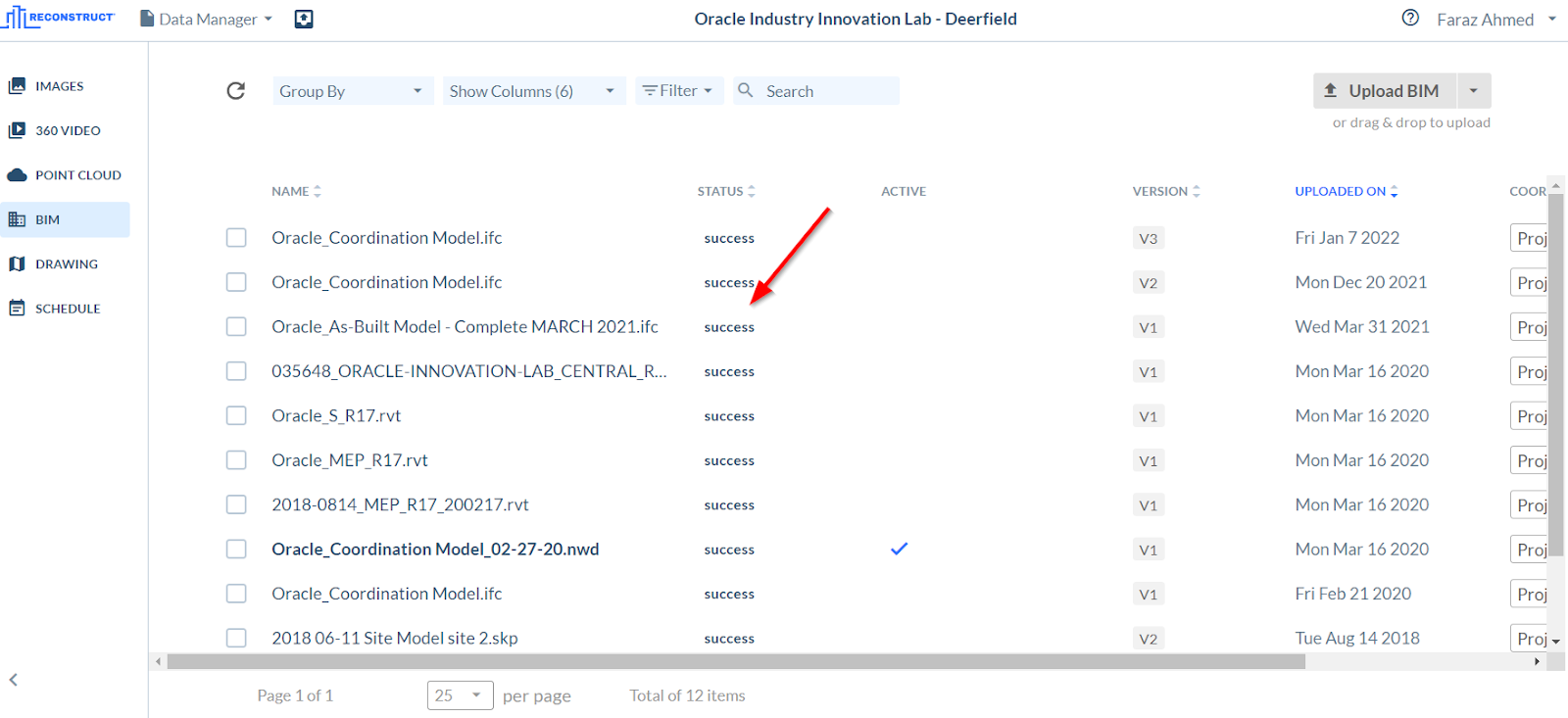
Task: Click the active checkmark for the .nwd model
Action: pyautogui.click(x=899, y=549)
